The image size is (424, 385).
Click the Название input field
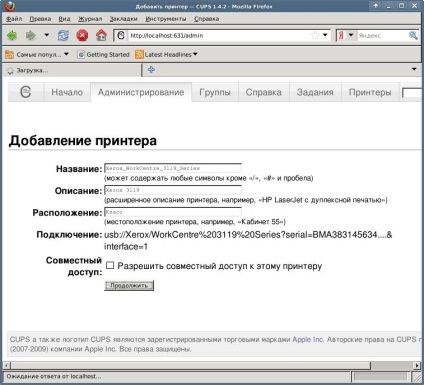173,168
